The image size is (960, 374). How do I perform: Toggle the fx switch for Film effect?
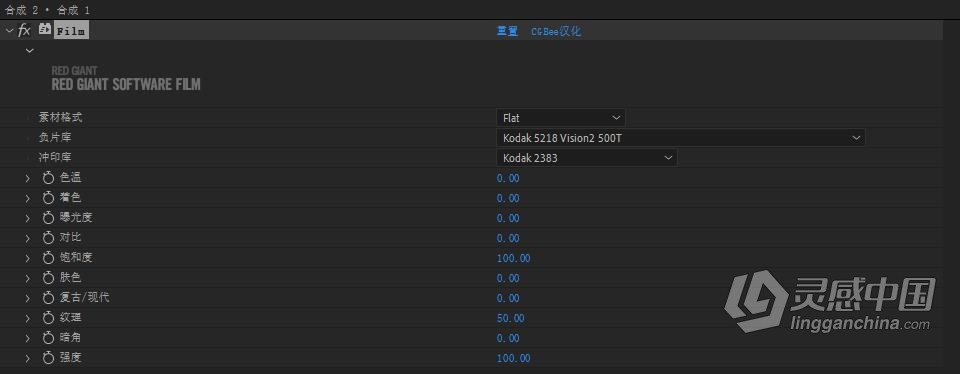click(x=24, y=30)
